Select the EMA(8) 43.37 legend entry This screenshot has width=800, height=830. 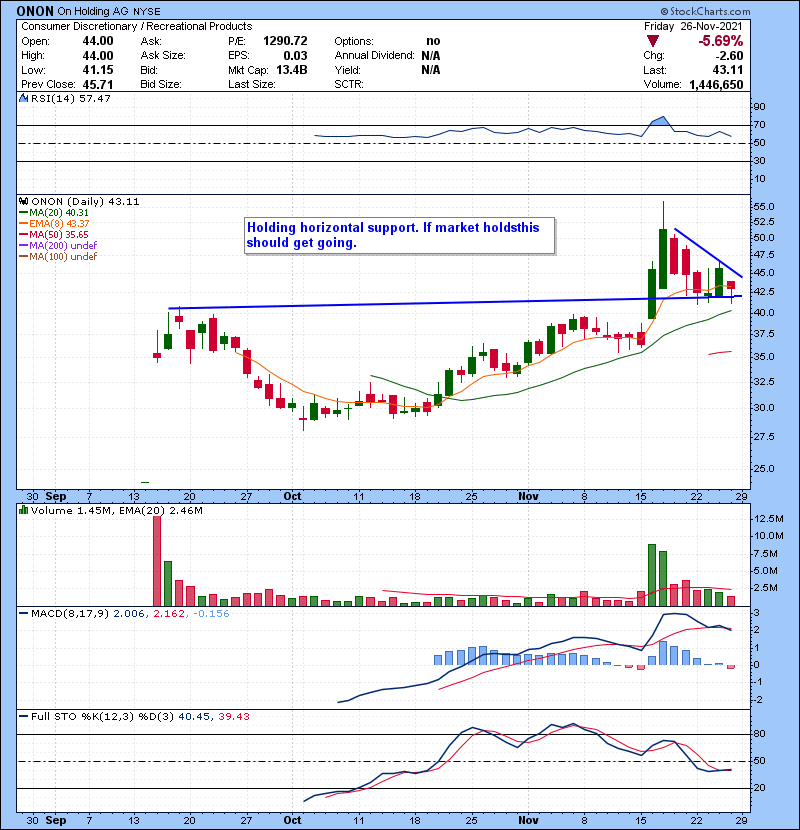[54, 224]
